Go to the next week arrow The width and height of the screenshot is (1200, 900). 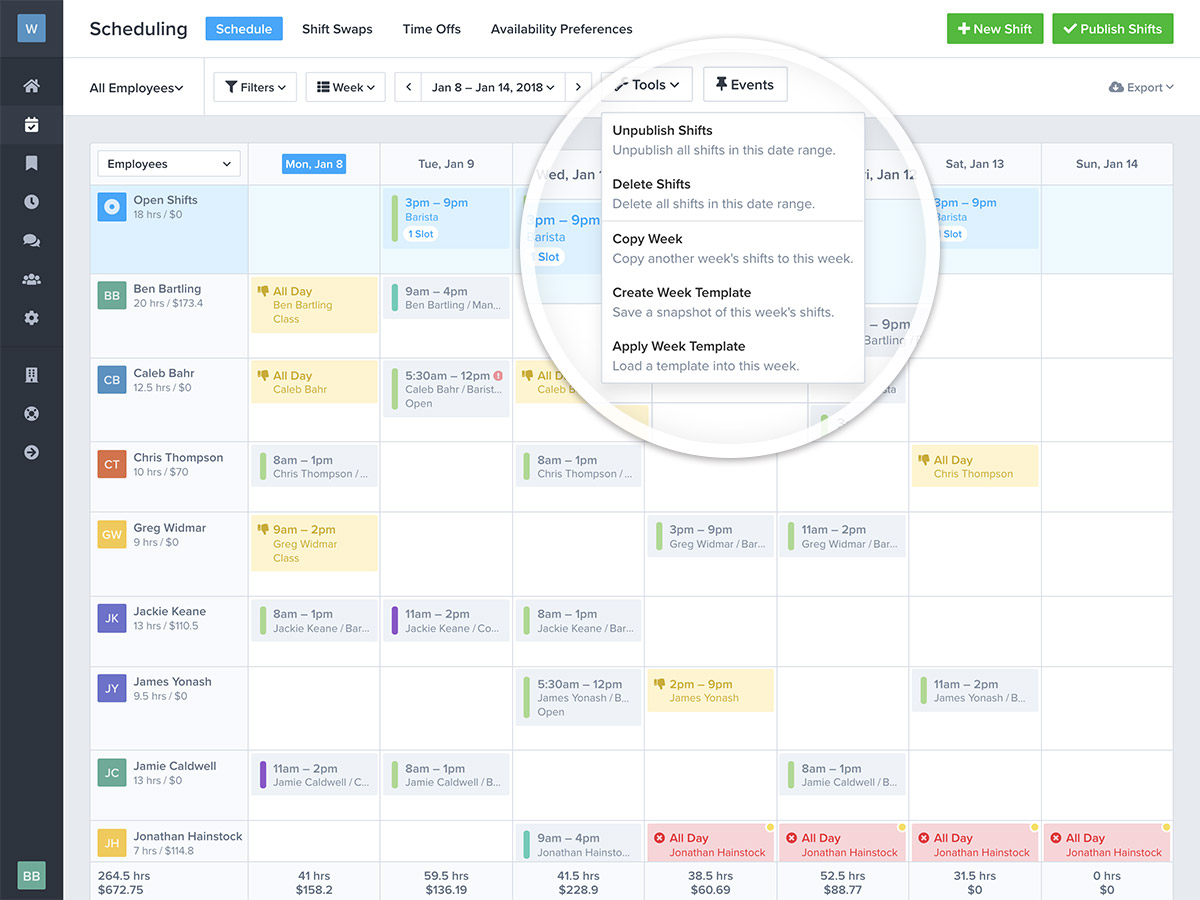(578, 87)
